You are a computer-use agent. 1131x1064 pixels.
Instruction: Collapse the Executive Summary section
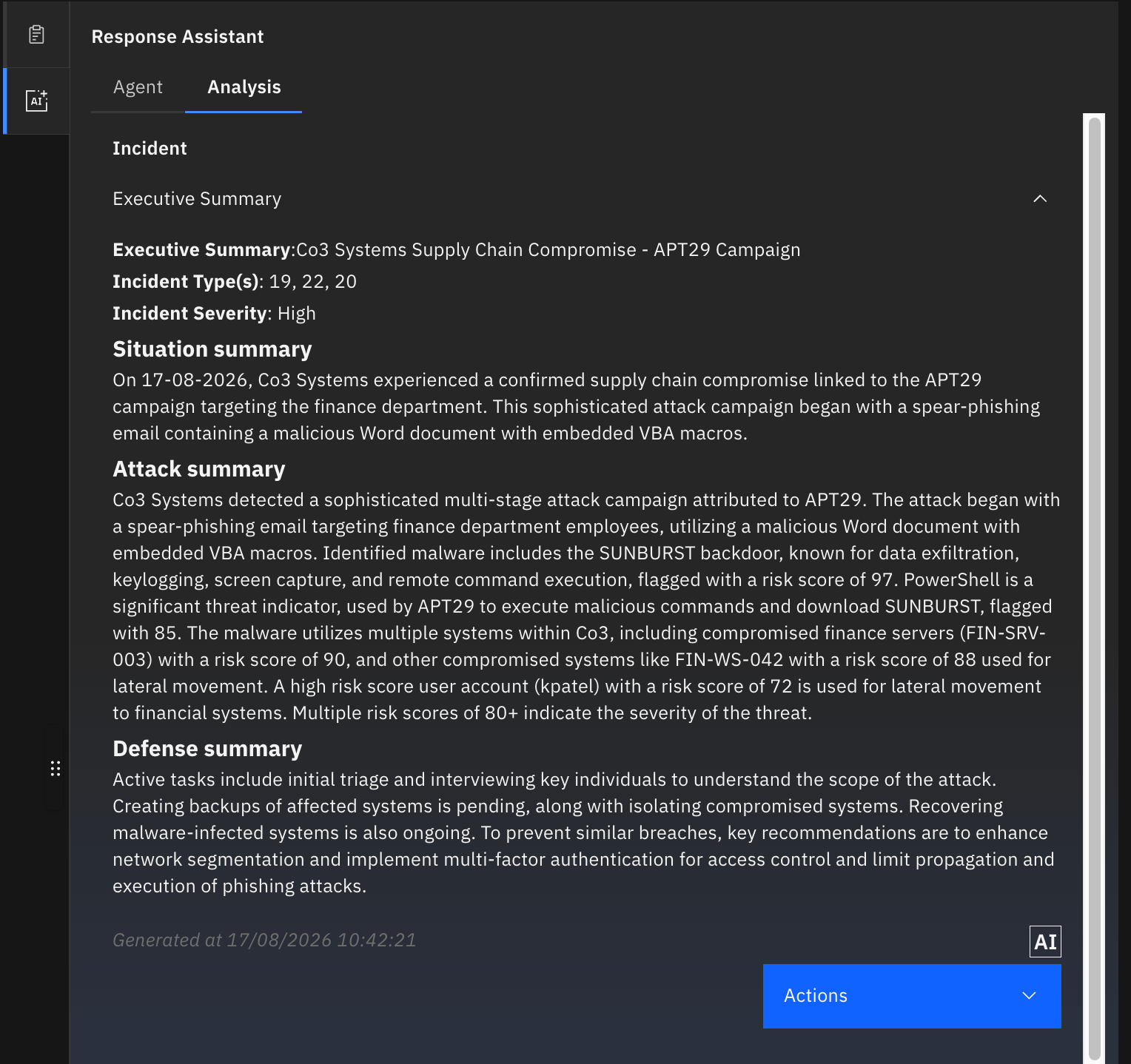[x=1040, y=199]
